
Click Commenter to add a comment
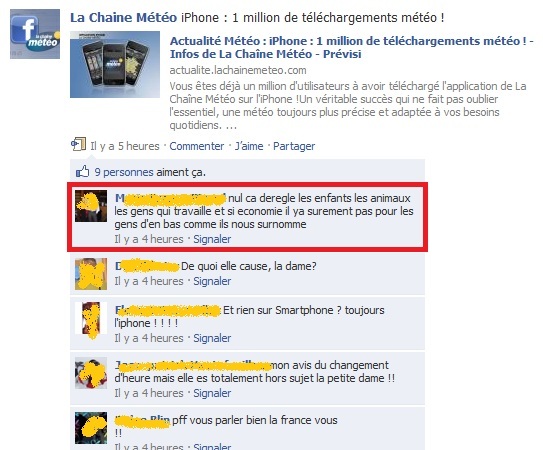[x=197, y=146]
